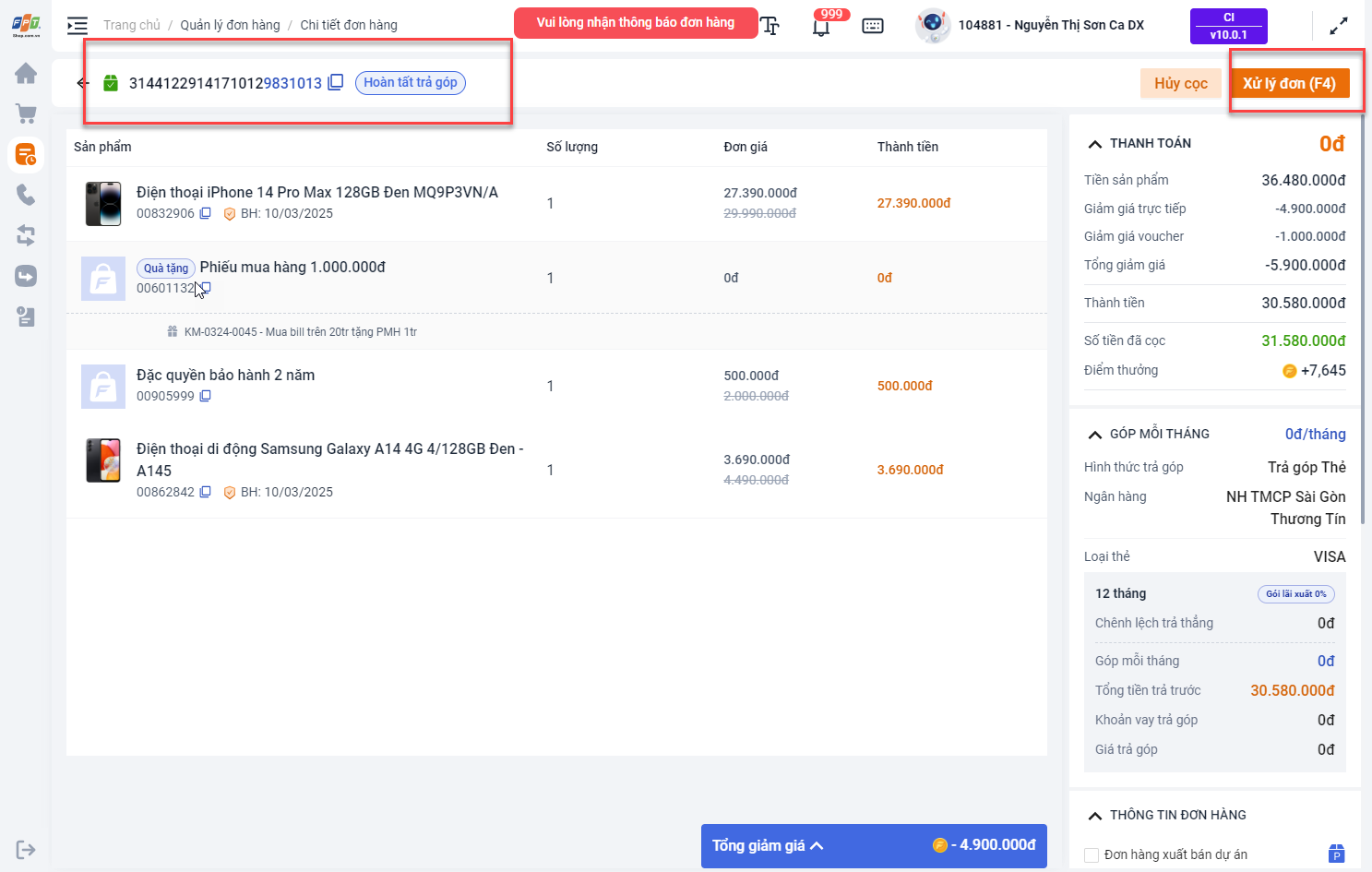Click Samsung total price '3.690.000đ'
The image size is (1372, 872).
[911, 470]
